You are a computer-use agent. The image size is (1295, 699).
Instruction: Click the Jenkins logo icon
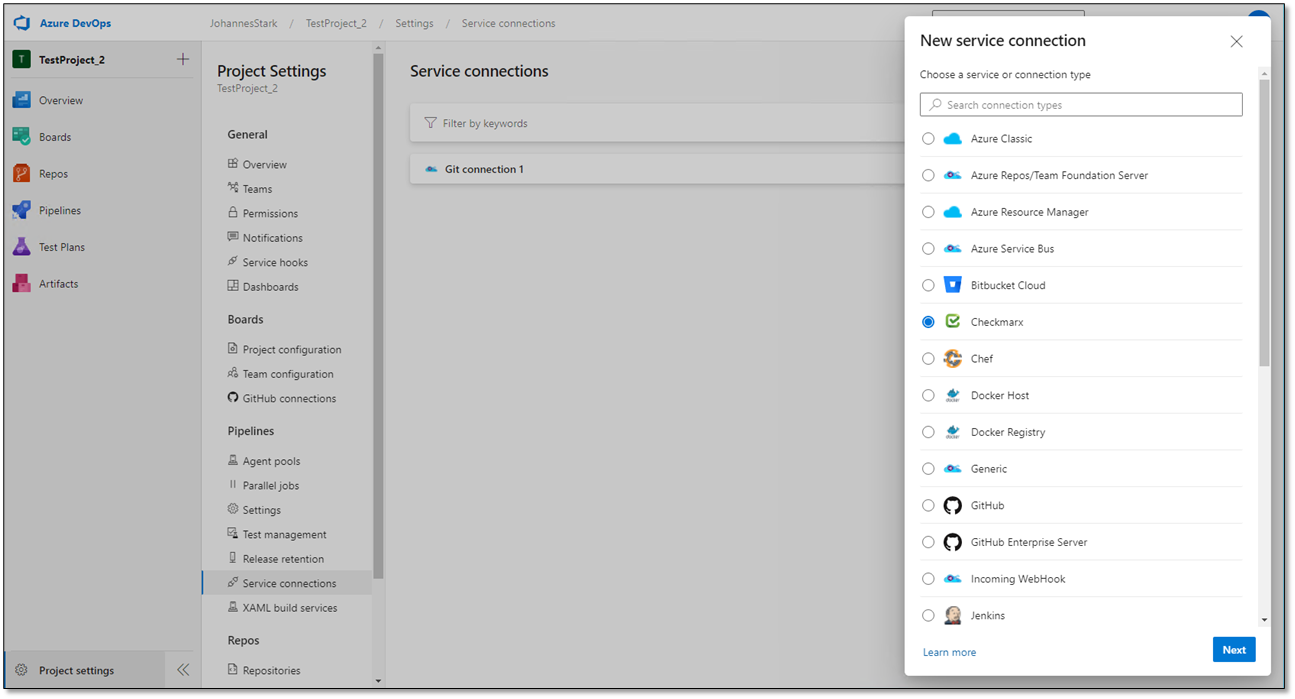click(952, 615)
